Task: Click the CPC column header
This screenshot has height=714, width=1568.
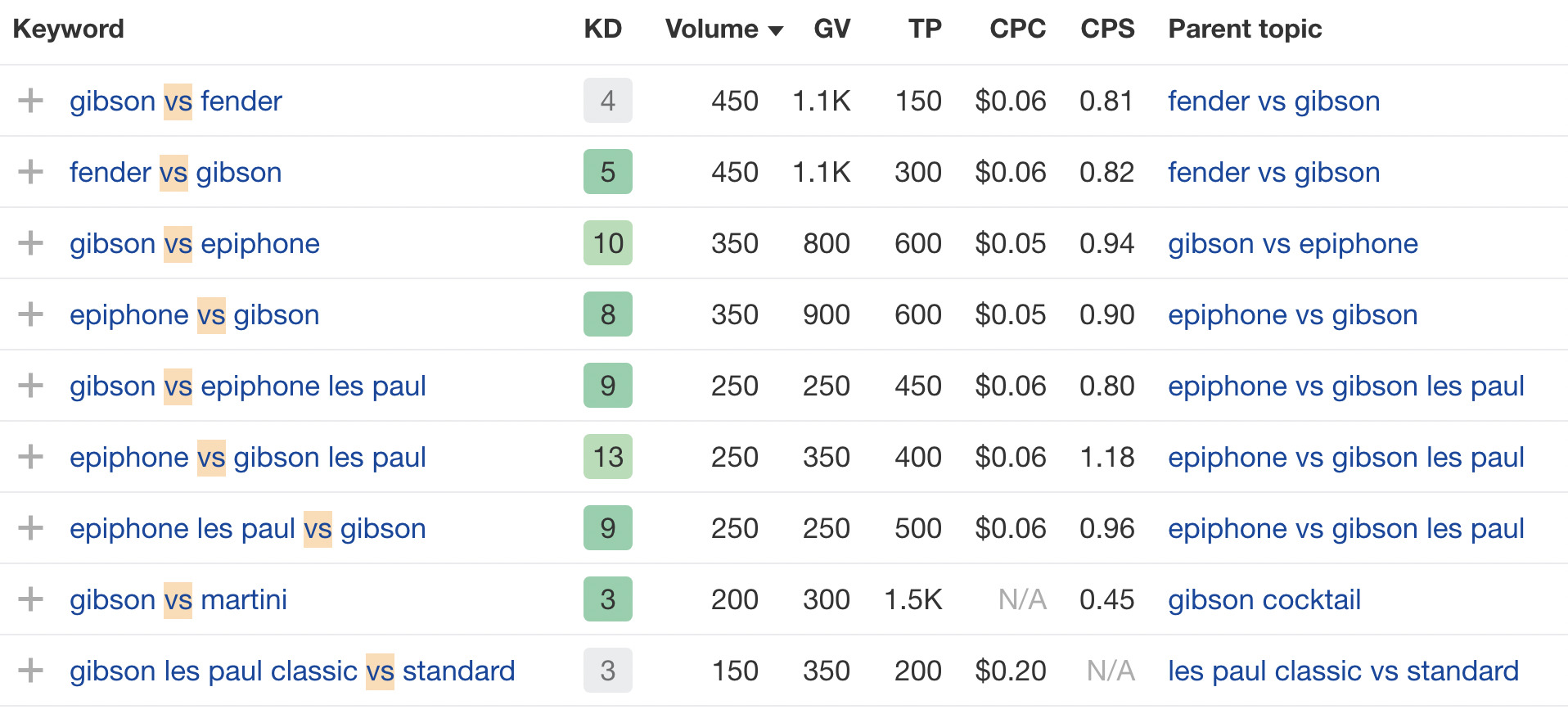Action: click(x=1017, y=29)
